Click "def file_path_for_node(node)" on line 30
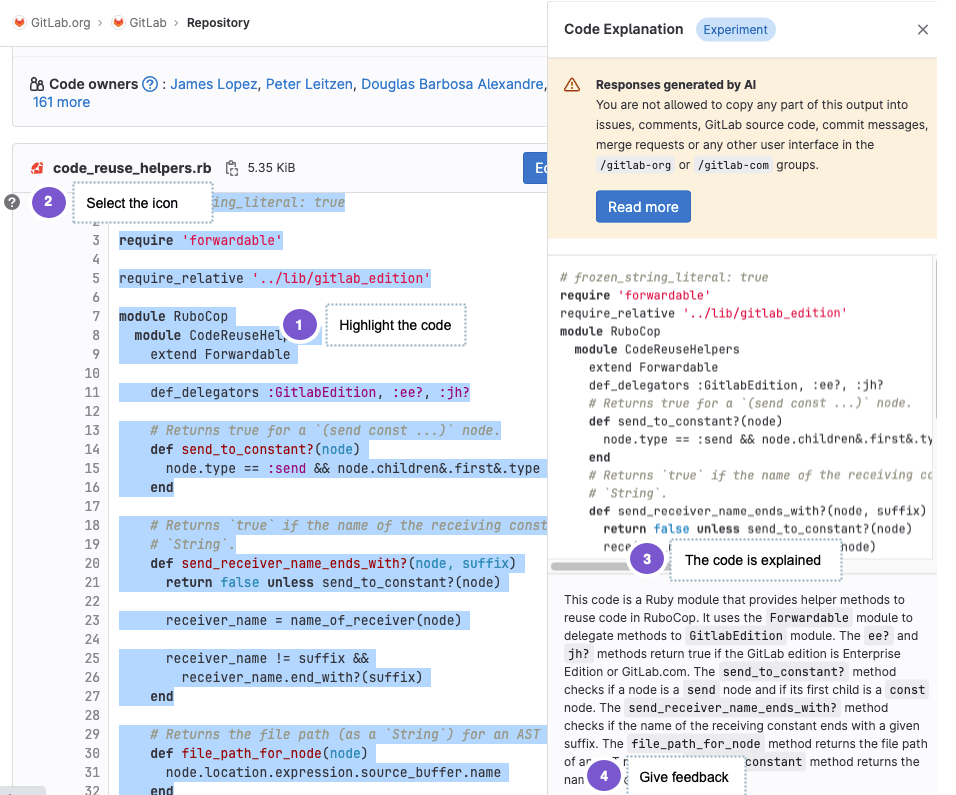The image size is (956, 795). coord(259,754)
